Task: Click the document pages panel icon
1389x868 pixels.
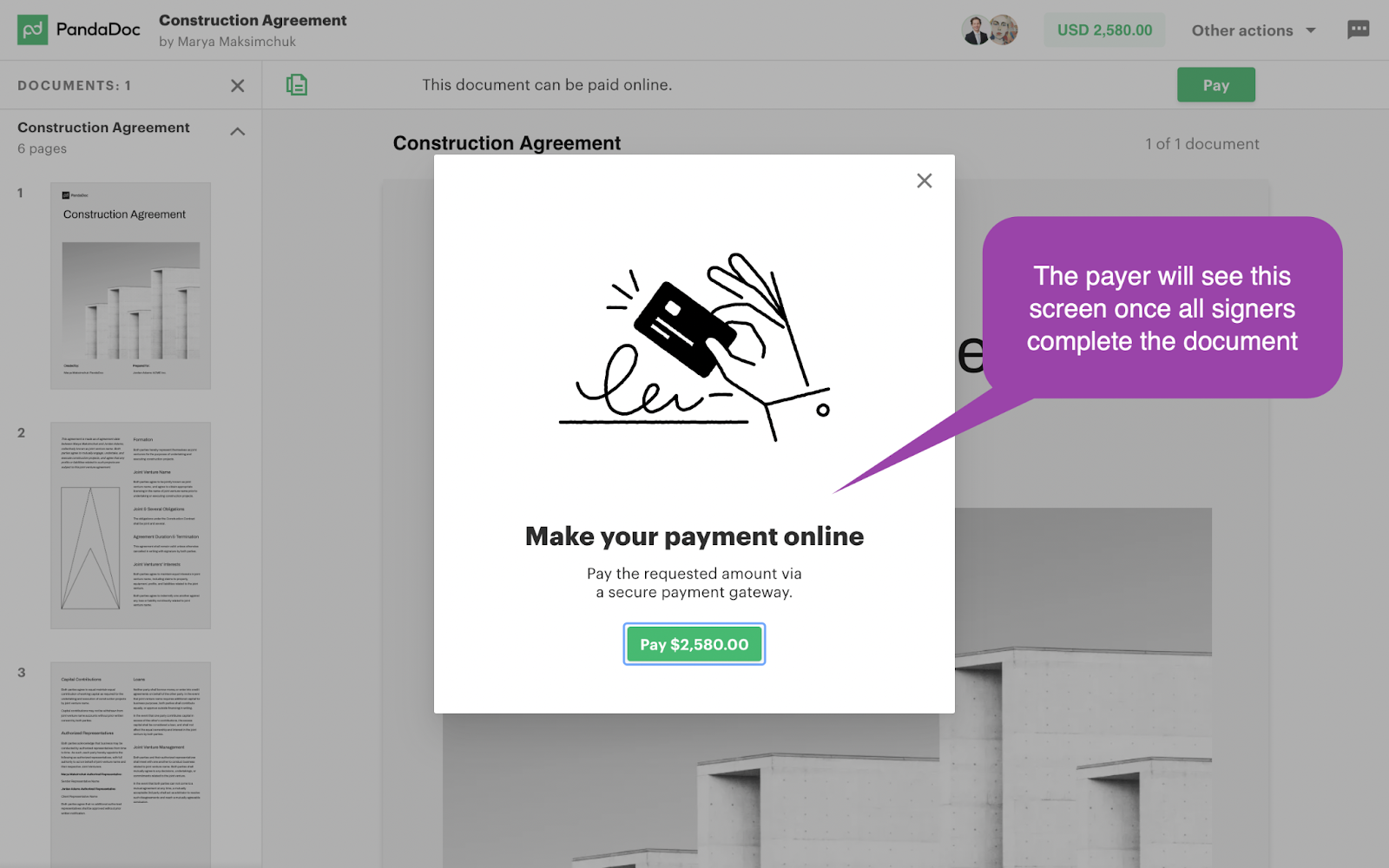Action: click(297, 85)
